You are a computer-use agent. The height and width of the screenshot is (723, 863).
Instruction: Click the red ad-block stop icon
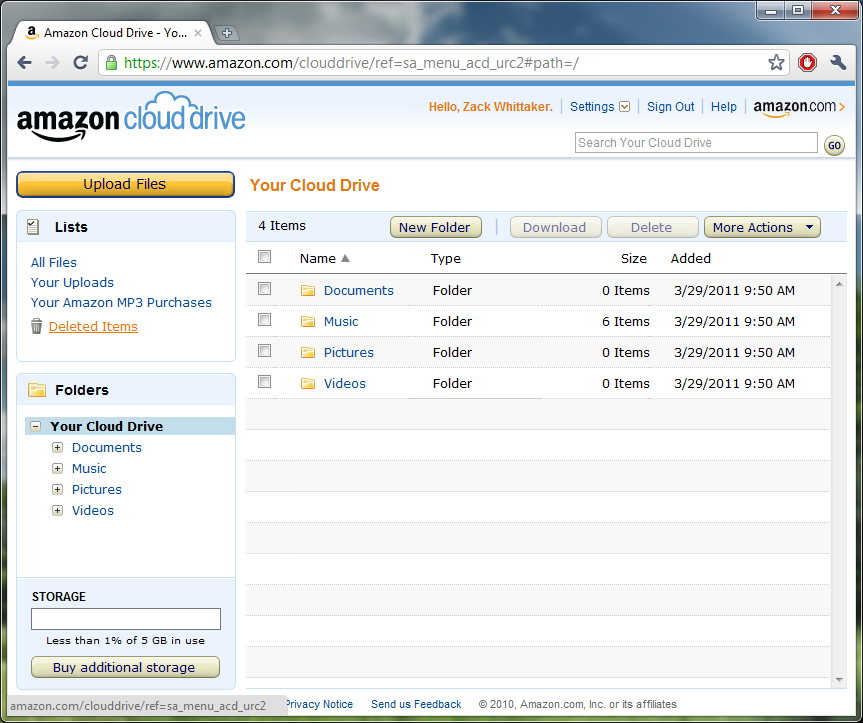807,63
